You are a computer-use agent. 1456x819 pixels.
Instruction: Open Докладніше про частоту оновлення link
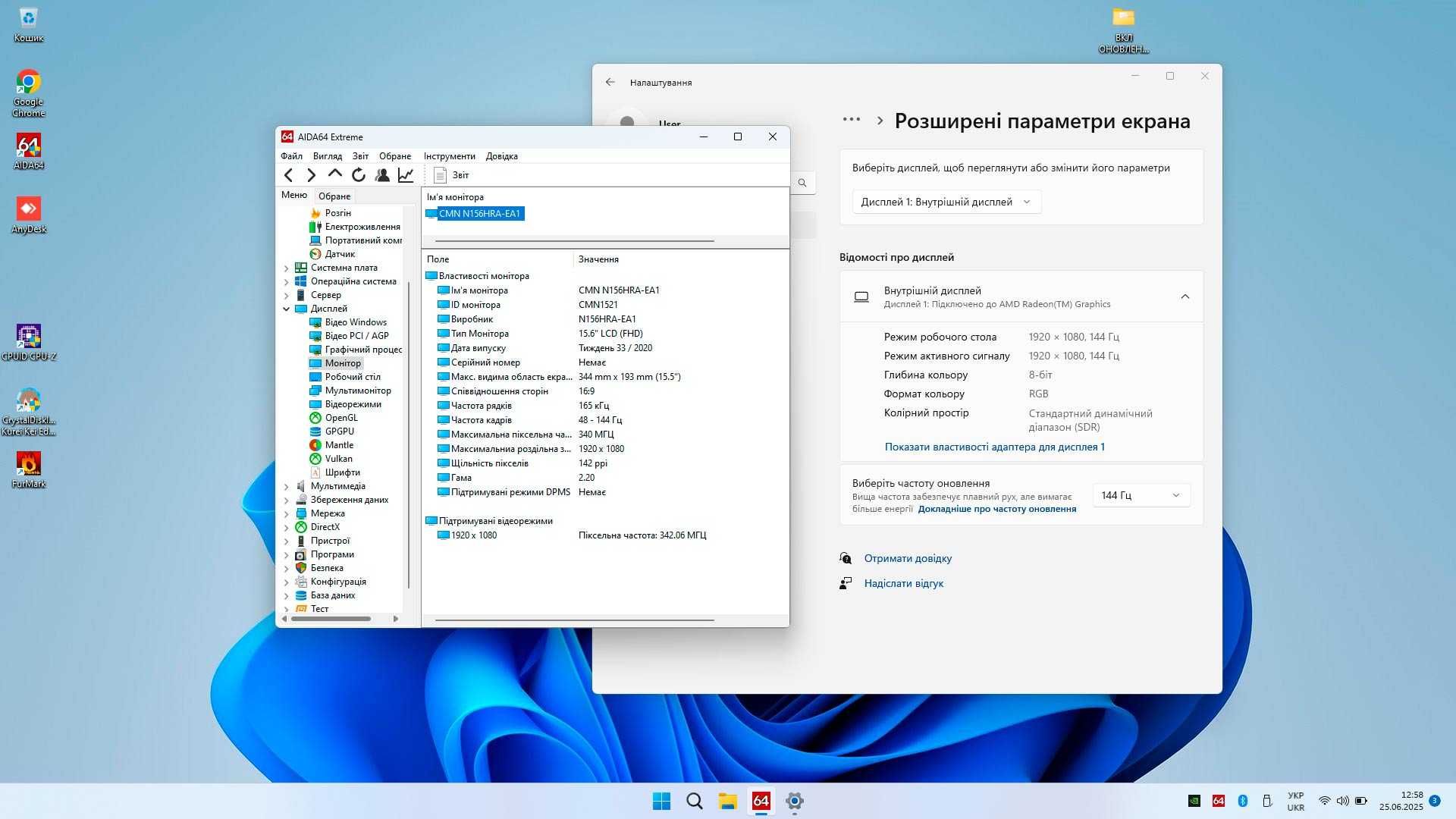pos(996,509)
